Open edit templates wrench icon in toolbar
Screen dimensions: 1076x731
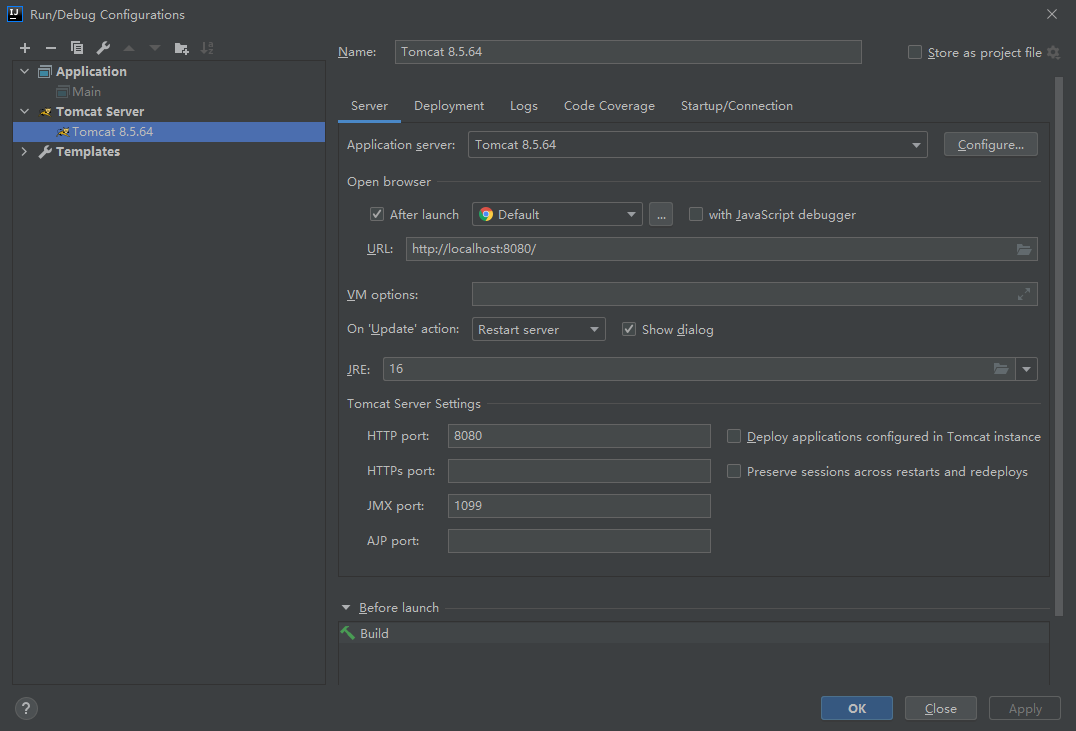[103, 48]
